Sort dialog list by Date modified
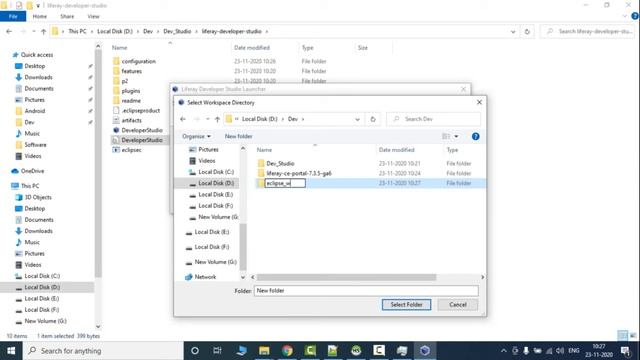The image size is (640, 360). pyautogui.click(x=396, y=150)
